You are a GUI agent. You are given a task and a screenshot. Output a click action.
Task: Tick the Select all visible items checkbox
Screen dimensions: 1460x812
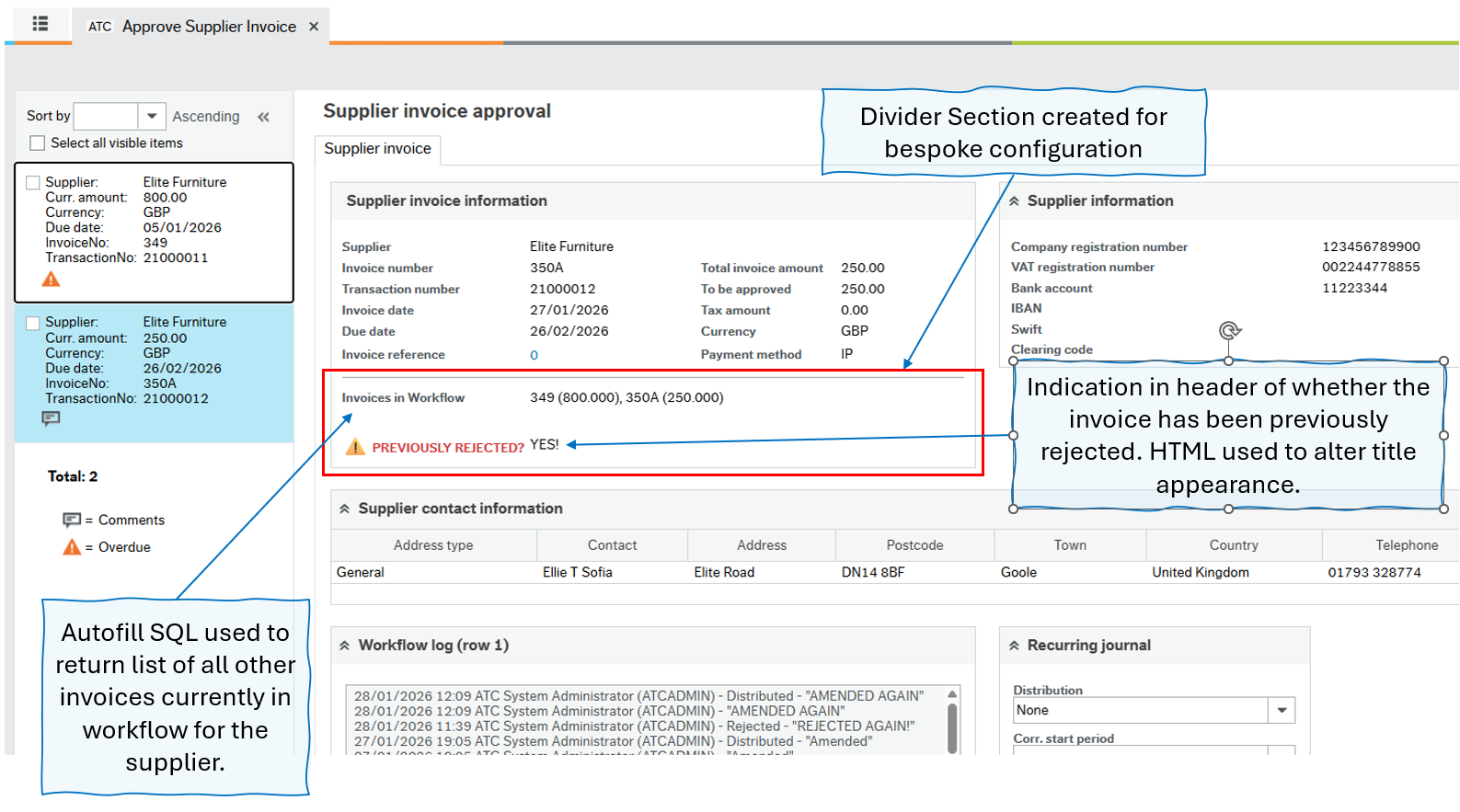(38, 143)
